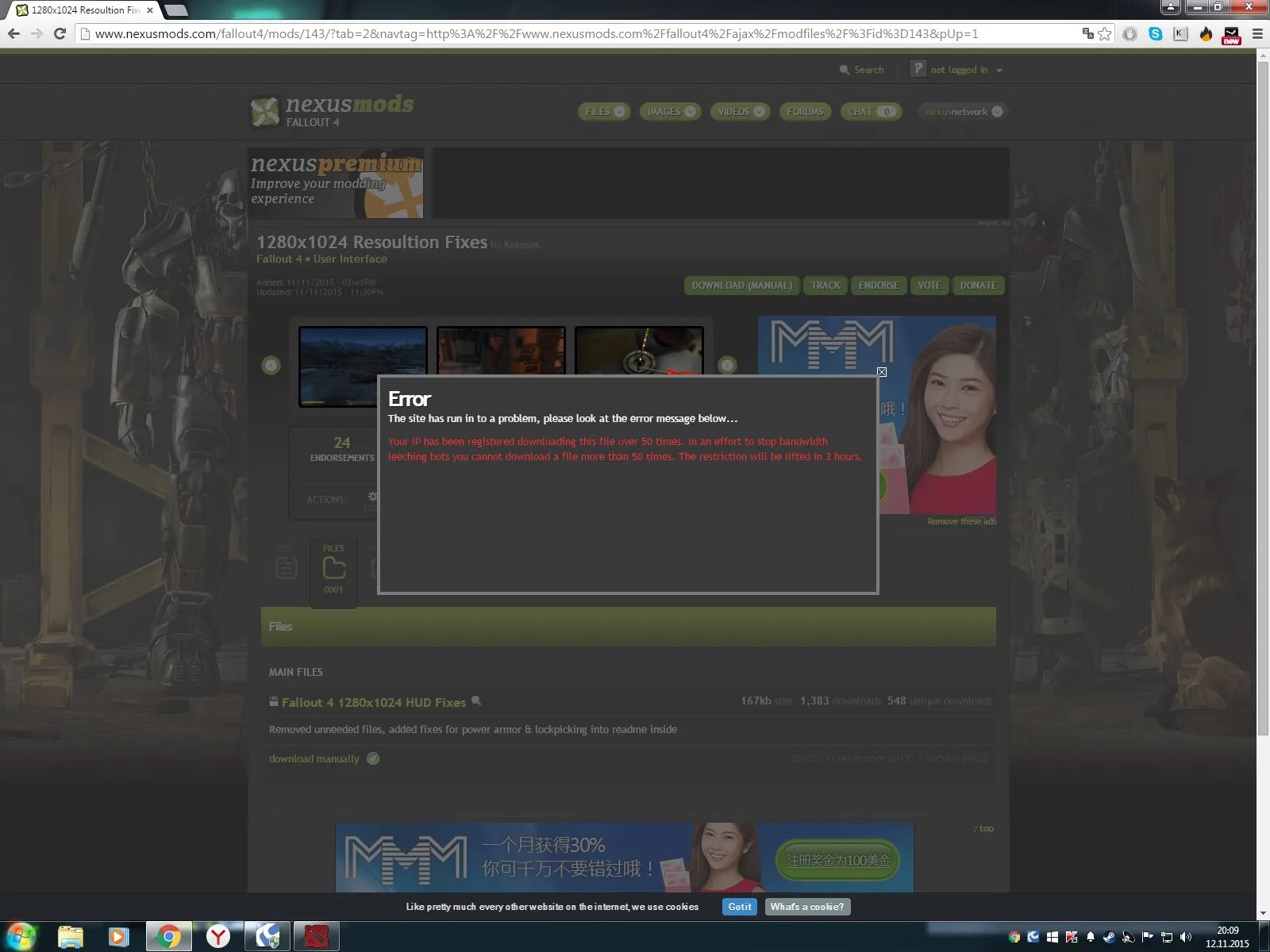The height and width of the screenshot is (952, 1270).
Task: Open the 'Fallout 4' breadcrumb link
Action: pos(279,259)
